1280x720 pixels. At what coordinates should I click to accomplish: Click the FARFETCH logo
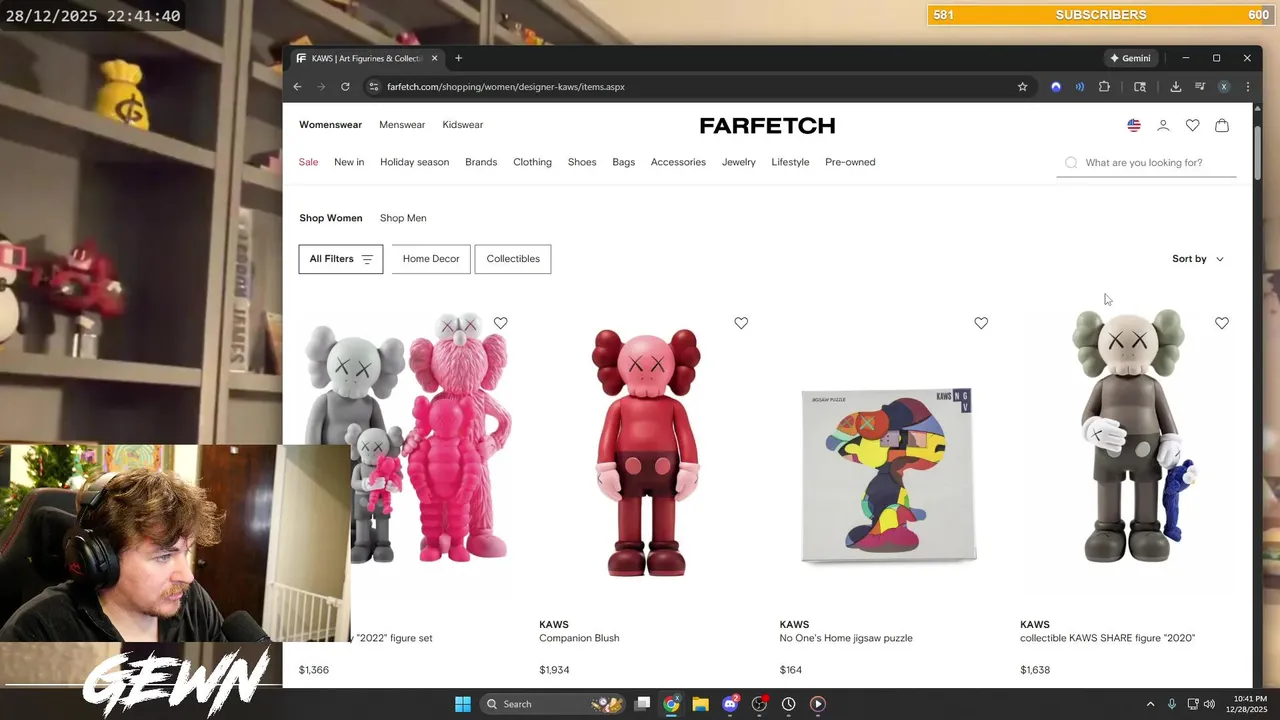point(767,125)
